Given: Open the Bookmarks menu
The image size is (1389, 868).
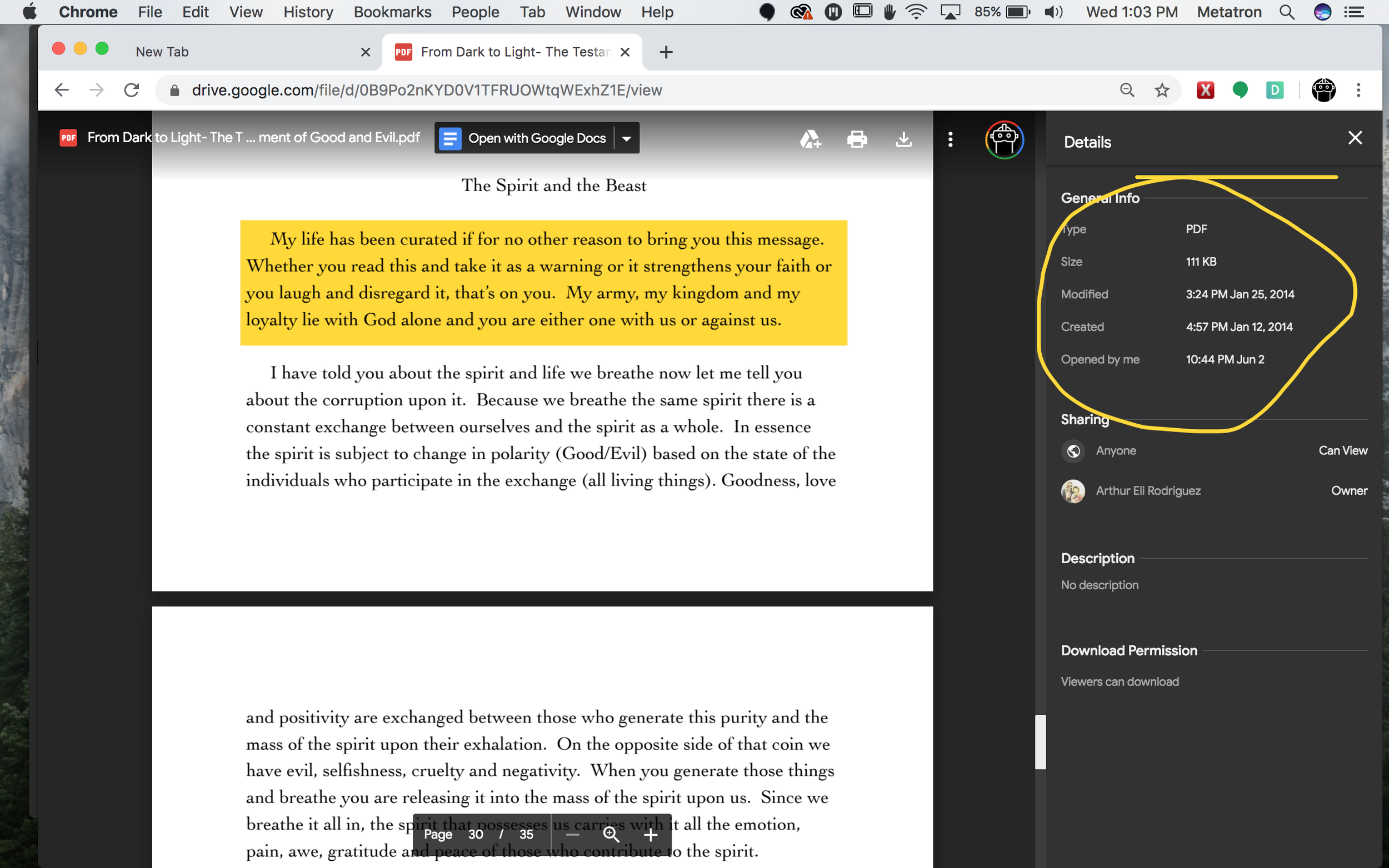Looking at the screenshot, I should [392, 12].
